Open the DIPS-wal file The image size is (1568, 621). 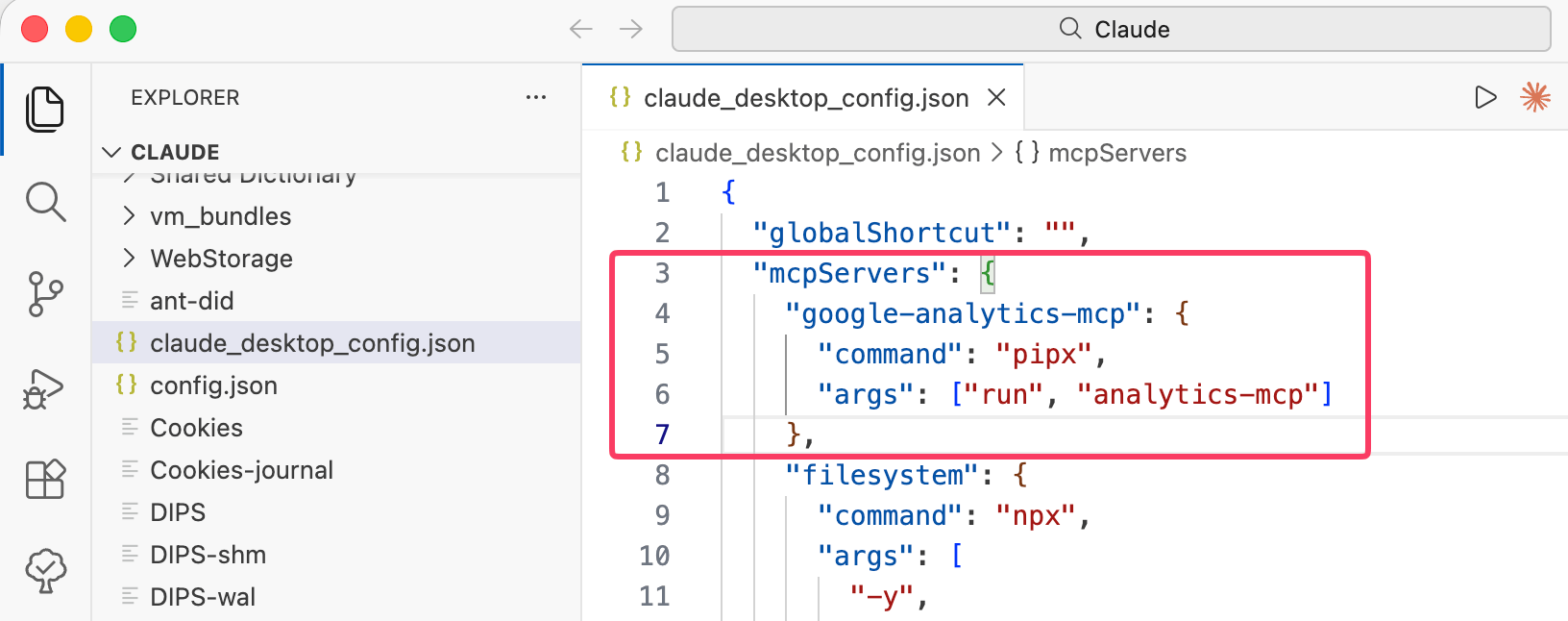(x=336, y=597)
